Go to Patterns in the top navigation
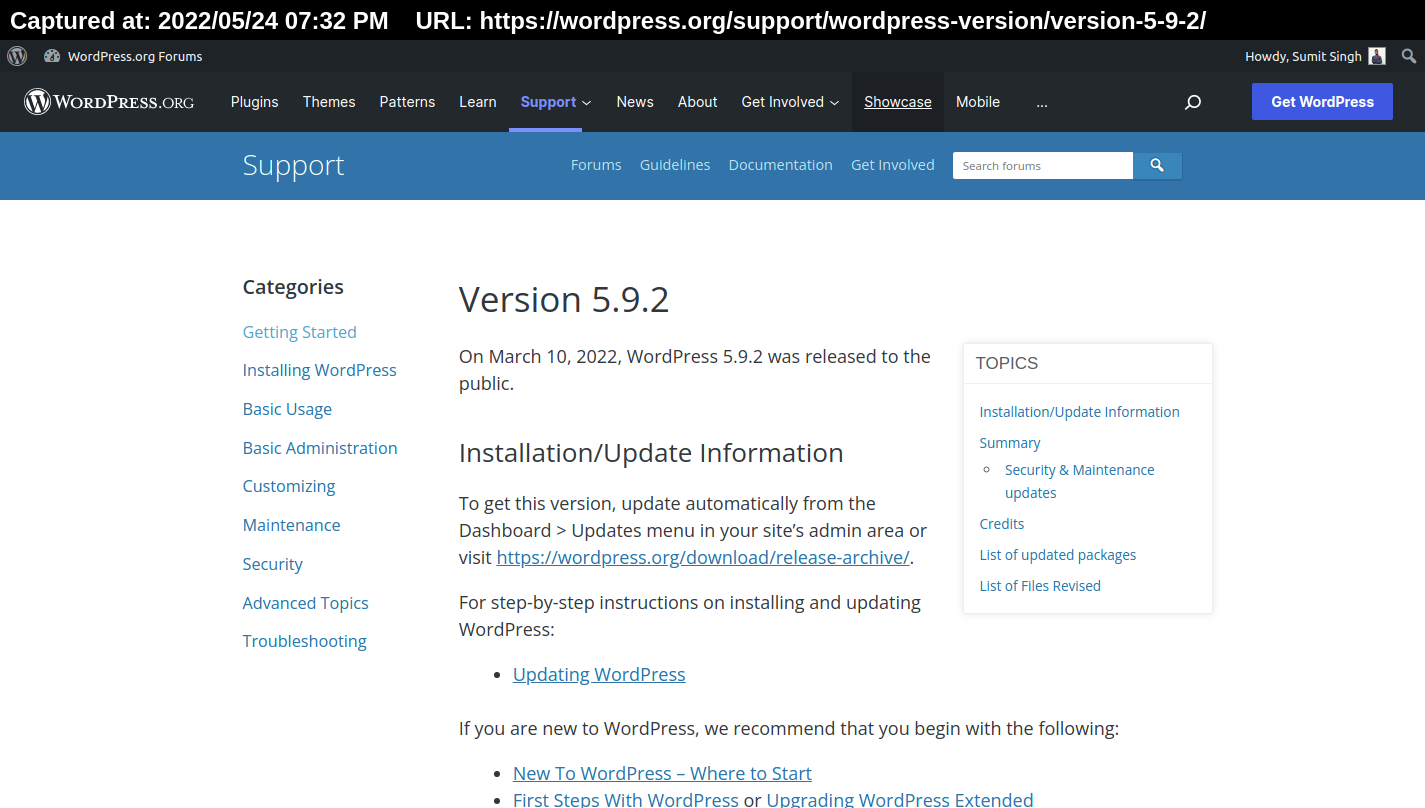The height and width of the screenshot is (808, 1425). tap(407, 102)
